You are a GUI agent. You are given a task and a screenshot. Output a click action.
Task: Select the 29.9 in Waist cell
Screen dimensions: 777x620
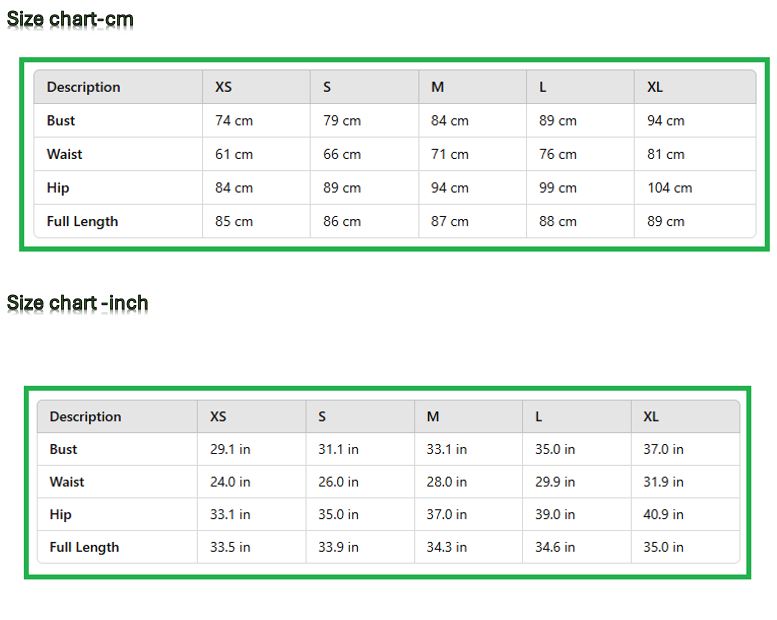tap(555, 482)
